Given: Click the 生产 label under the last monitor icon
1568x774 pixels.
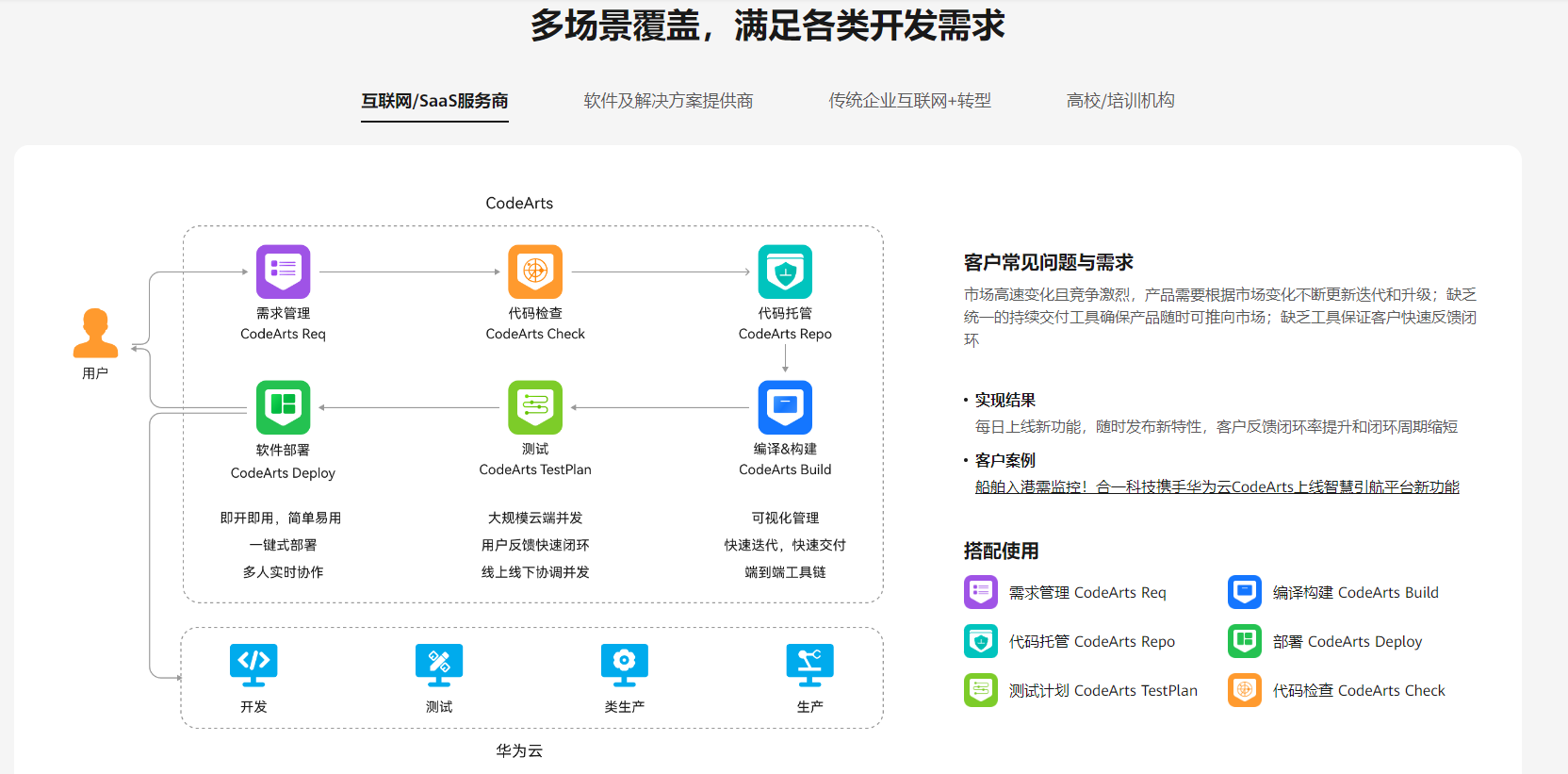Looking at the screenshot, I should point(810,706).
